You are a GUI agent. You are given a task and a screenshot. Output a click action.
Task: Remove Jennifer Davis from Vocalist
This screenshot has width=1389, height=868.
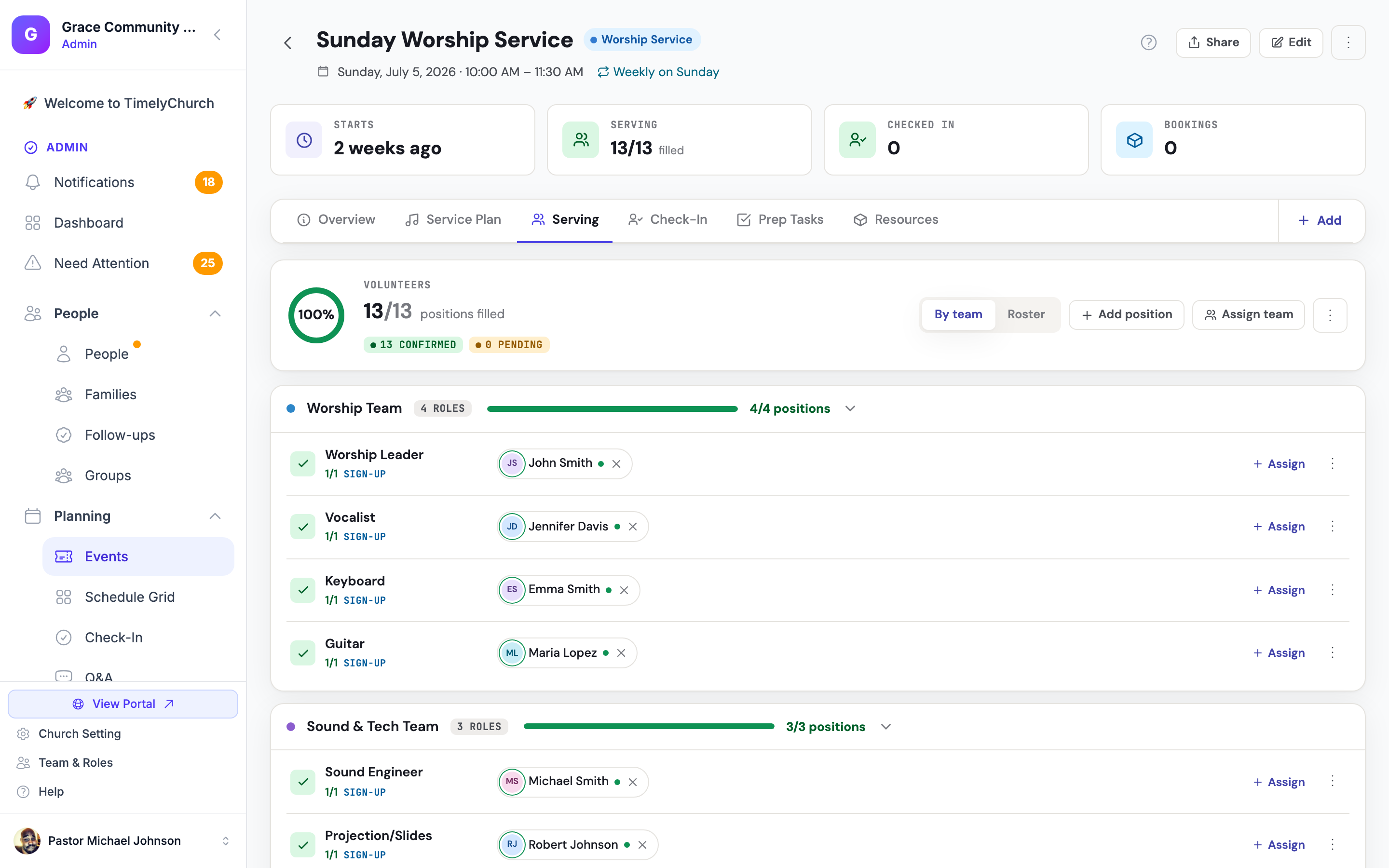click(x=632, y=527)
